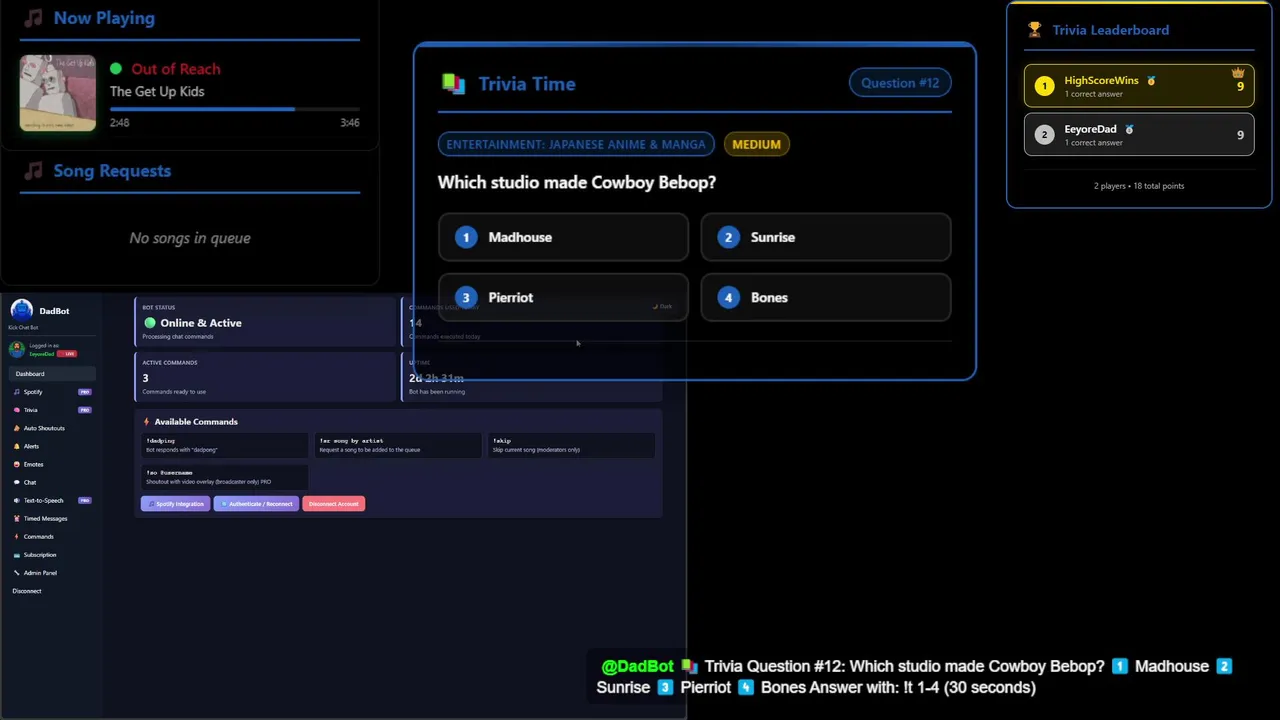Image resolution: width=1280 pixels, height=720 pixels.
Task: Click the DadBot robot logo
Action: tap(21, 310)
